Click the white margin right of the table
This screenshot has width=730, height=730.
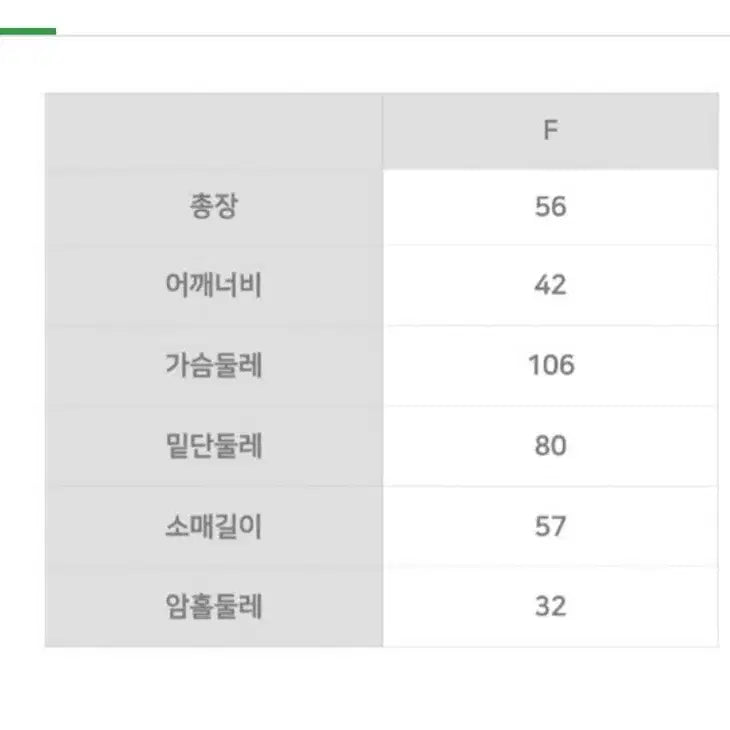(x=724, y=370)
